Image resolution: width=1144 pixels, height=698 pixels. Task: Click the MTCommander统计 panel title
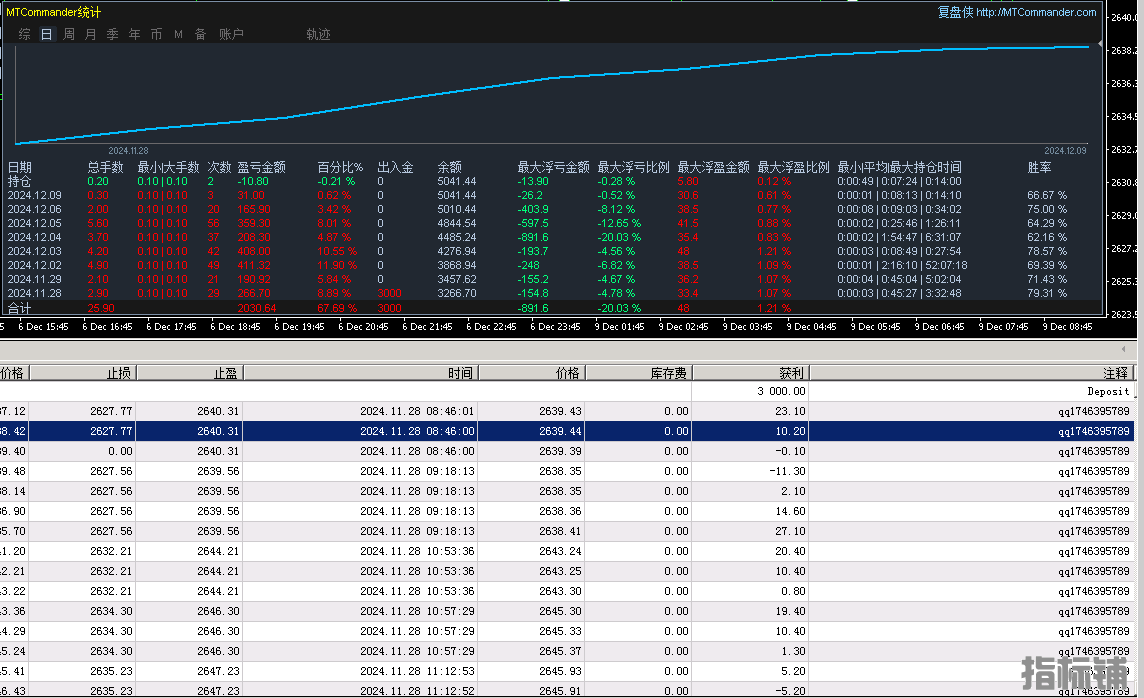tap(53, 12)
